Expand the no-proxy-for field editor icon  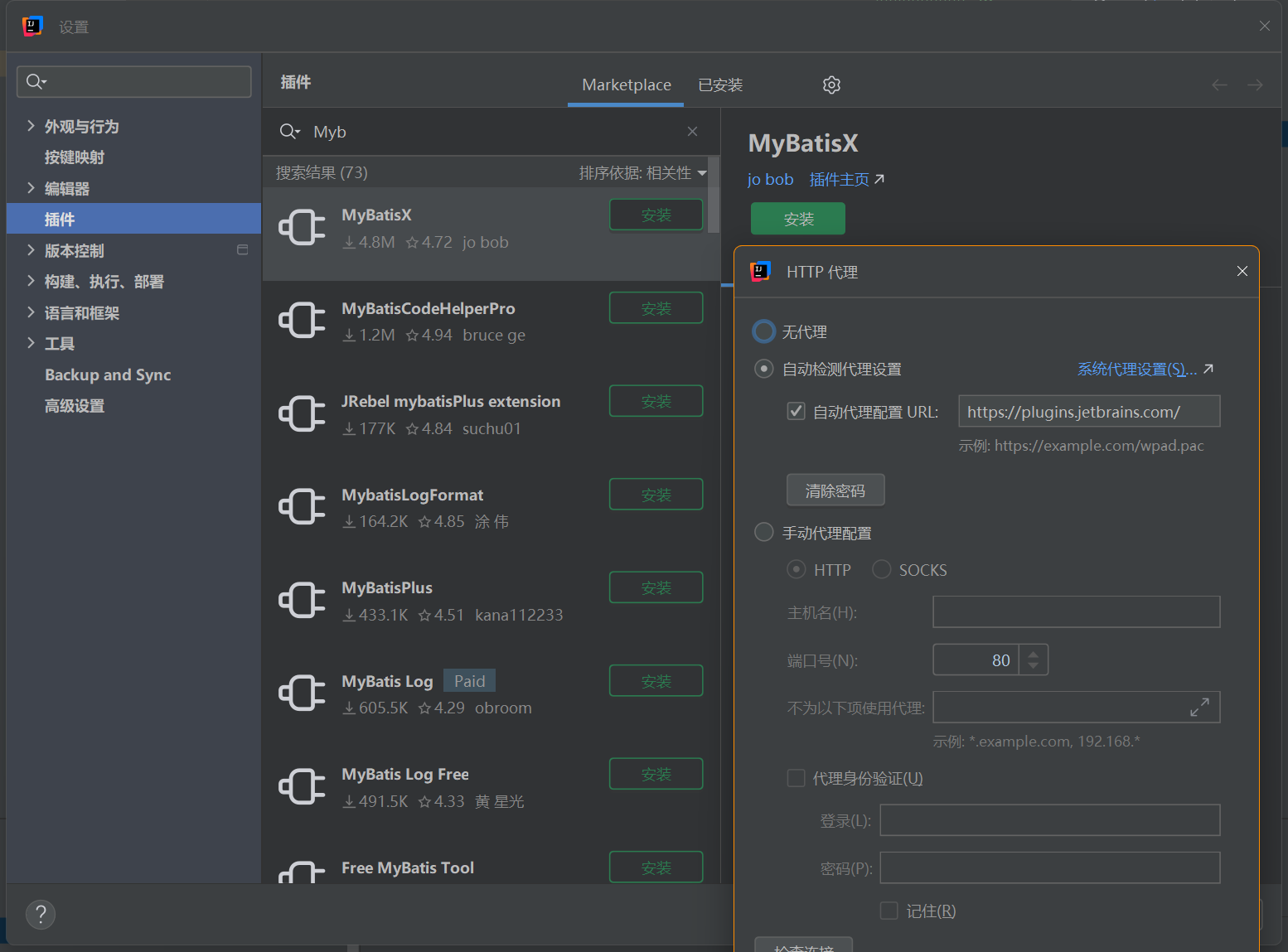tap(1199, 707)
